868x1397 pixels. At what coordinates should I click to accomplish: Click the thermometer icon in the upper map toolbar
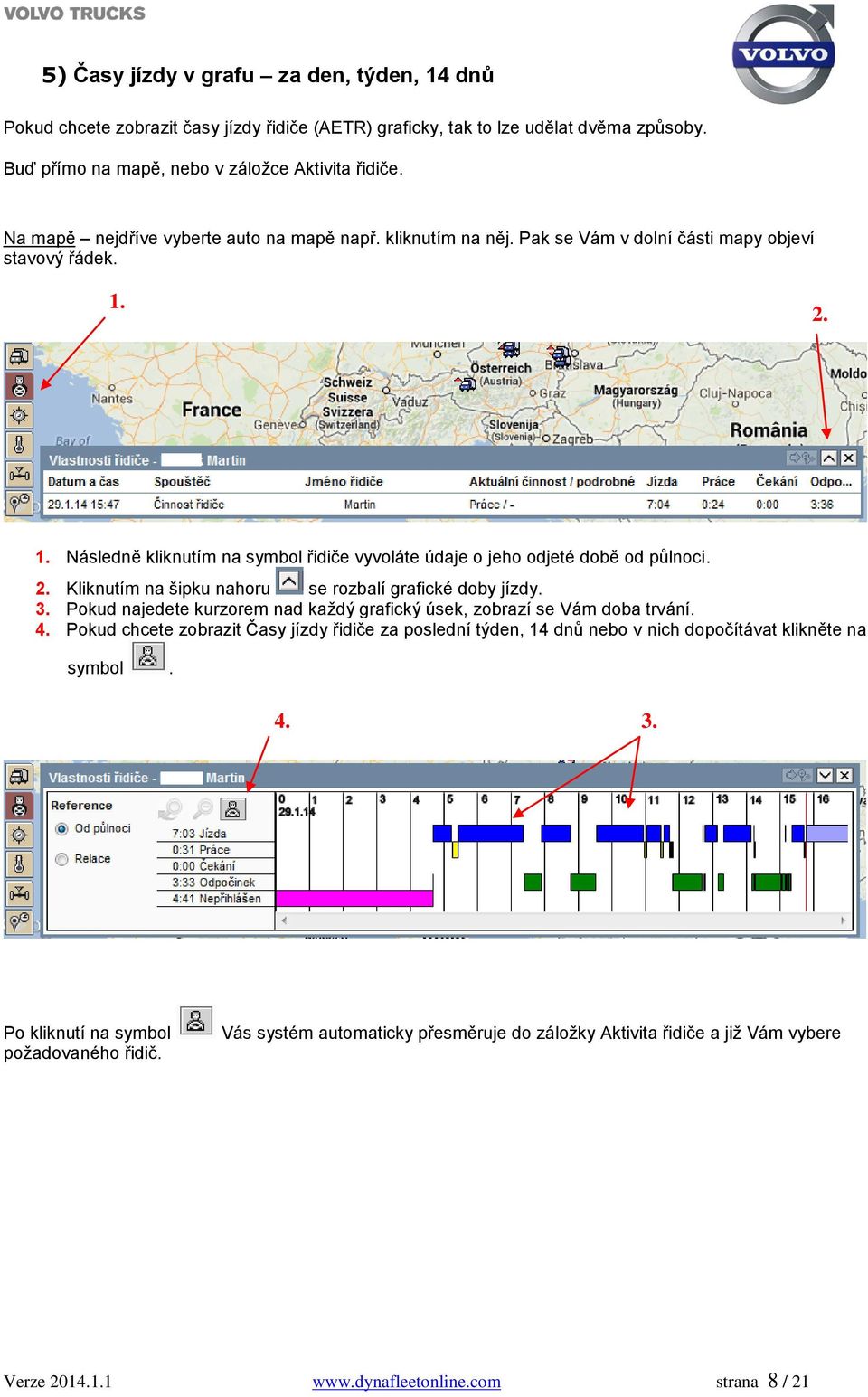click(19, 444)
